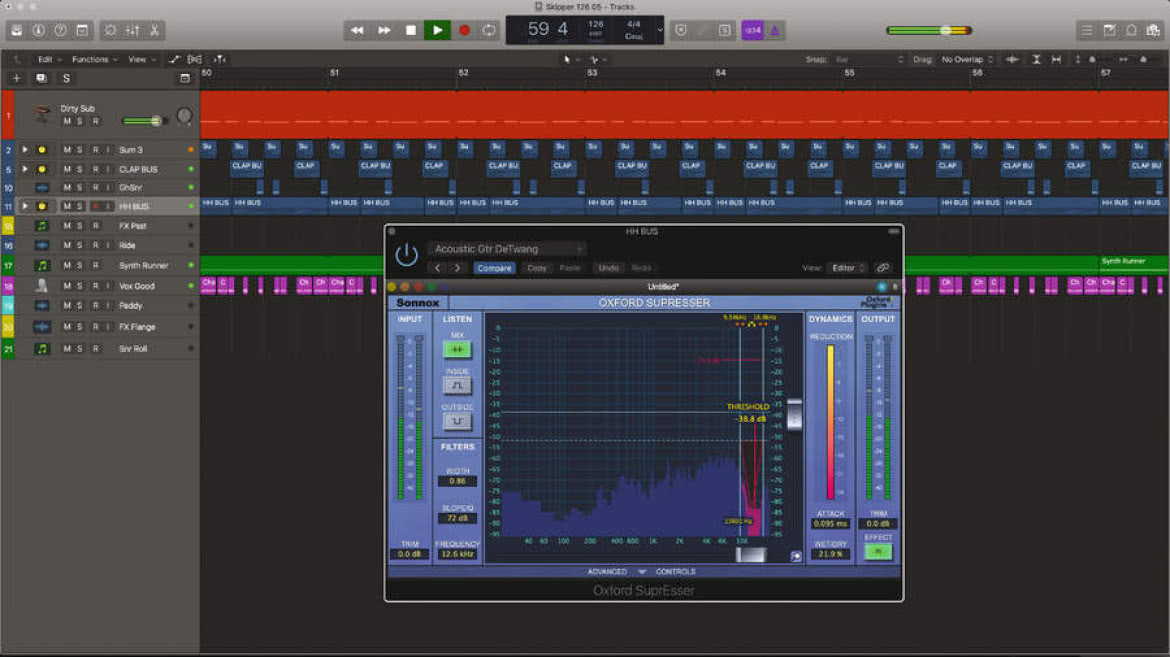Image resolution: width=1170 pixels, height=657 pixels.
Task: Open the Editors scissors icon
Action: 154,31
